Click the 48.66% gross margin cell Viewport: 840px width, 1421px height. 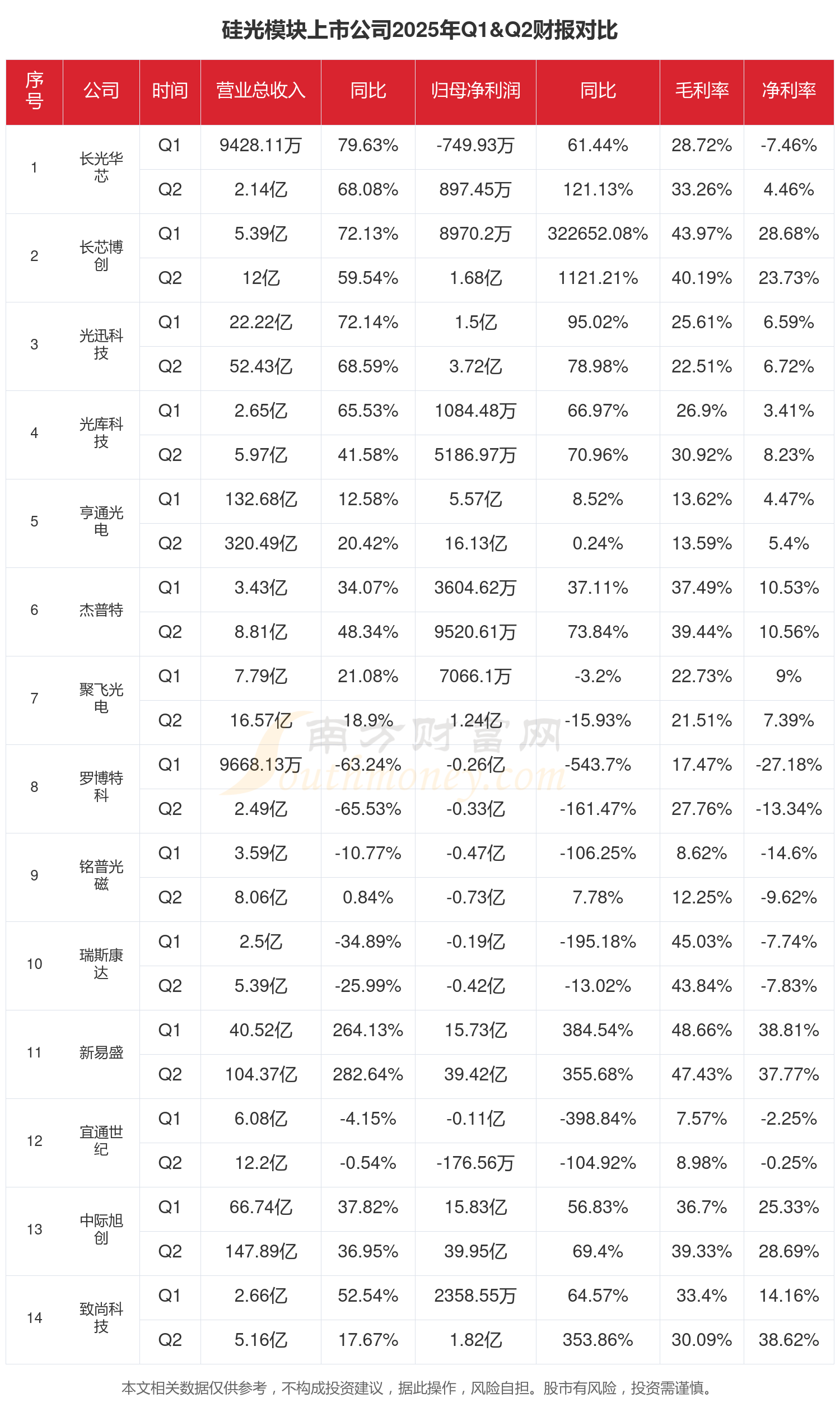point(701,1030)
